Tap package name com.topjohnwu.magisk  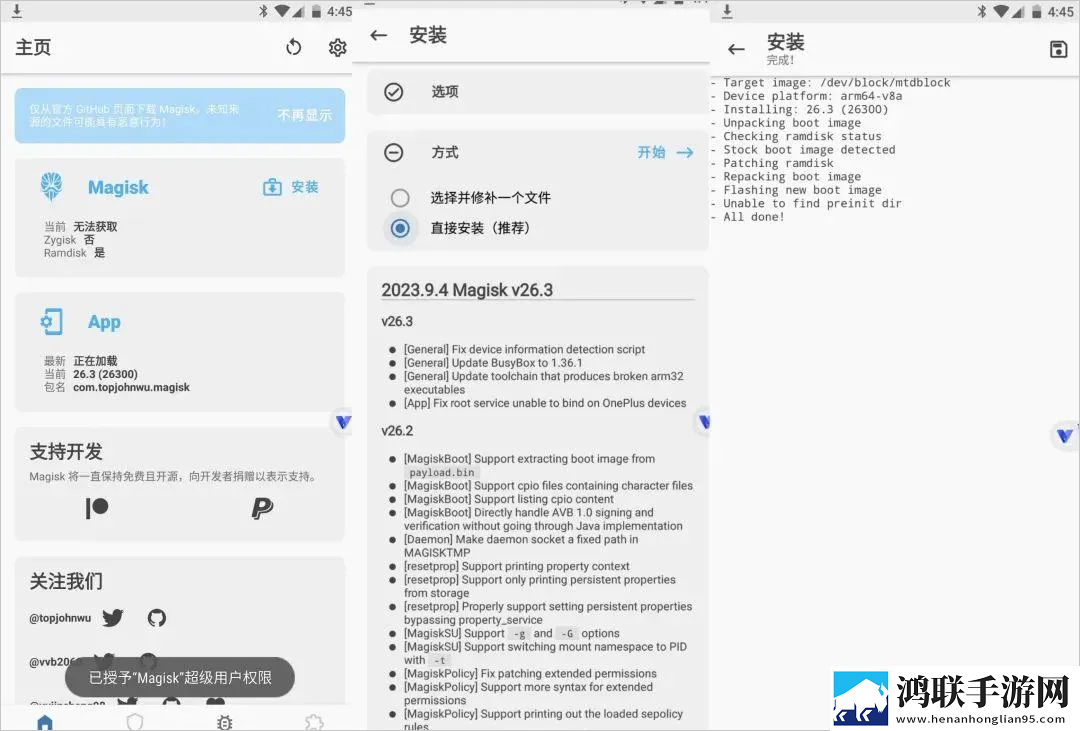132,387
